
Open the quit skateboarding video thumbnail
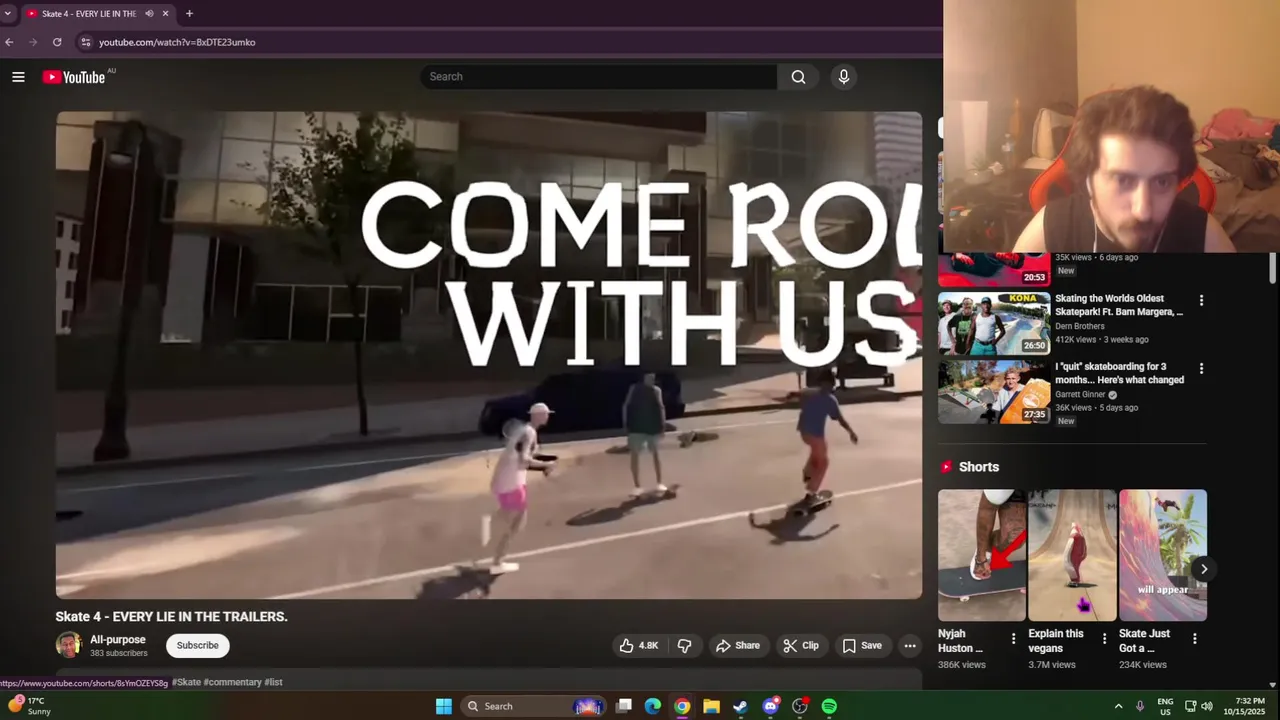994,392
